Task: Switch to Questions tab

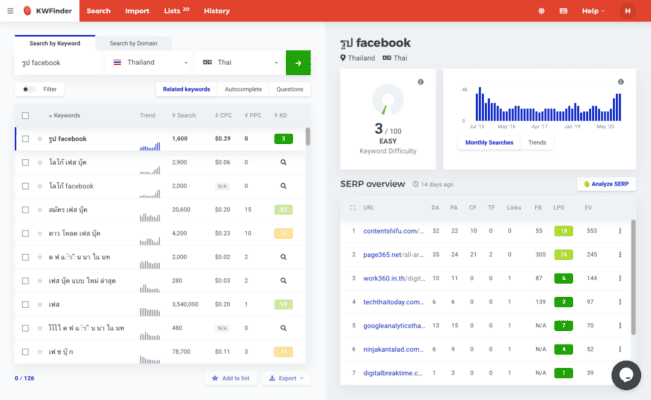Action: click(x=290, y=89)
